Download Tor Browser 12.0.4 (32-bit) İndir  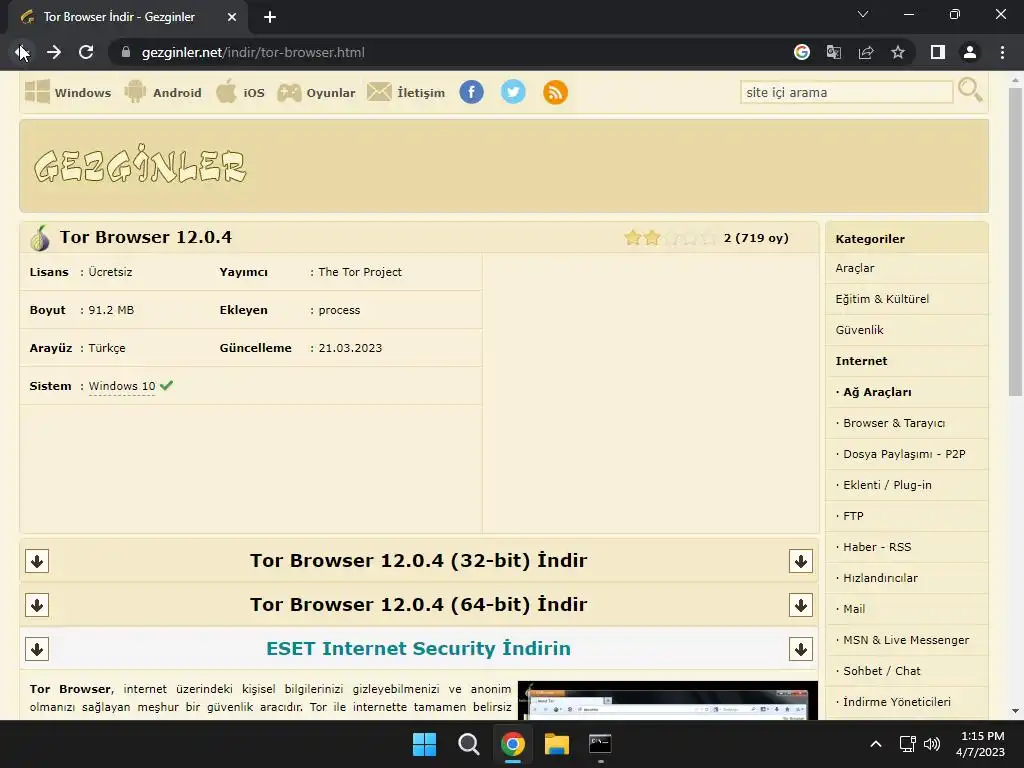point(419,560)
